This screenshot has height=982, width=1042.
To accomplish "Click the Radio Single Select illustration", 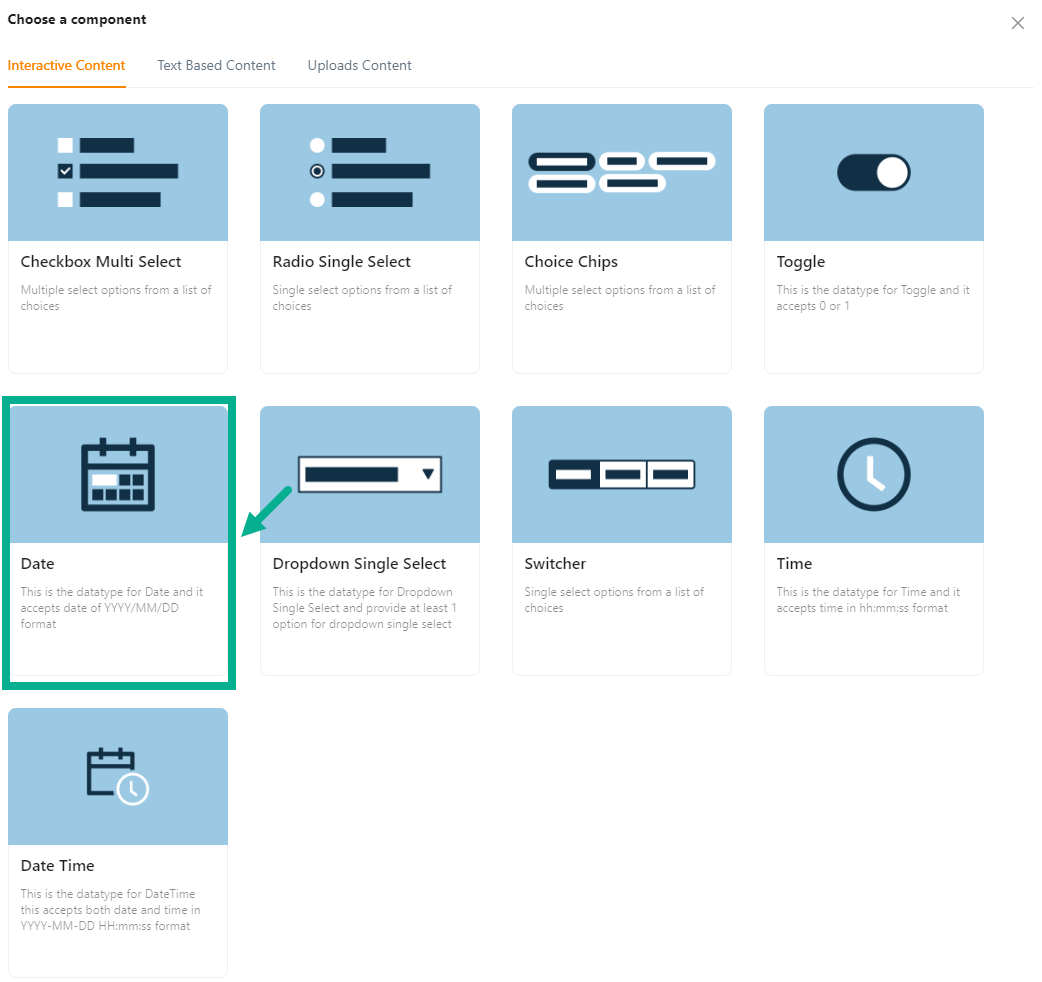I will [369, 172].
